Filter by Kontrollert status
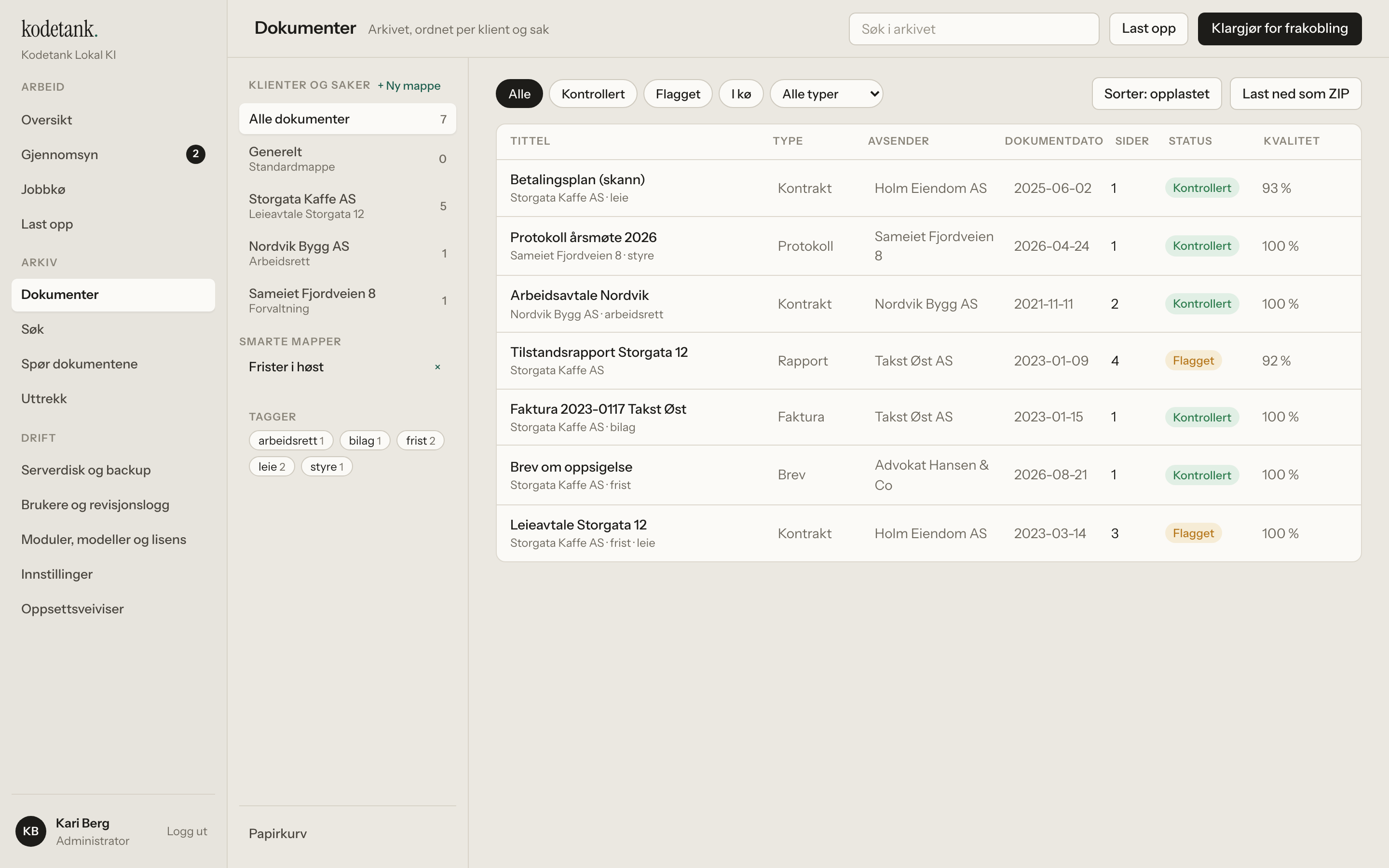The height and width of the screenshot is (868, 1389). point(593,94)
